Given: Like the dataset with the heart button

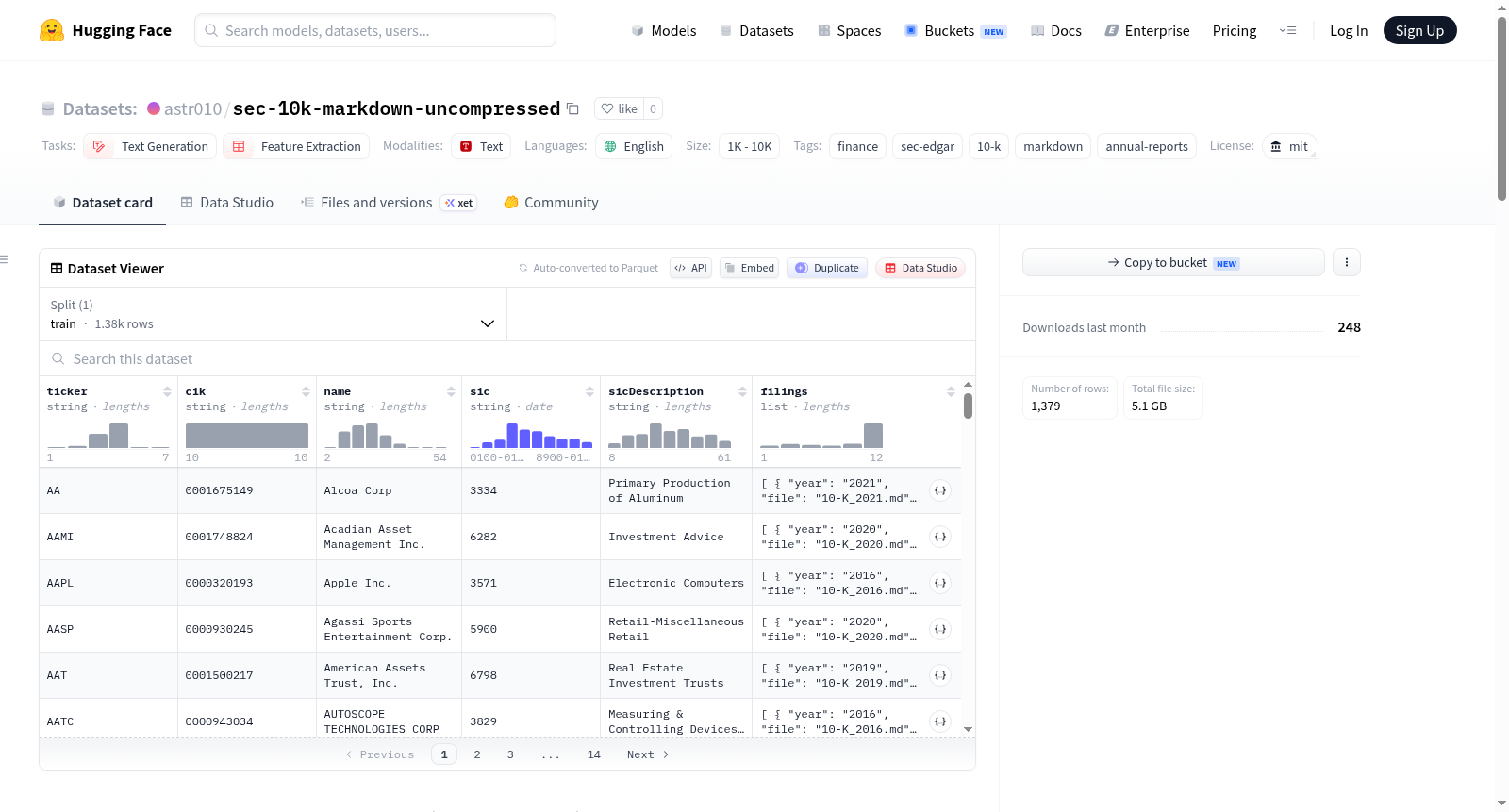Looking at the screenshot, I should click(x=619, y=108).
